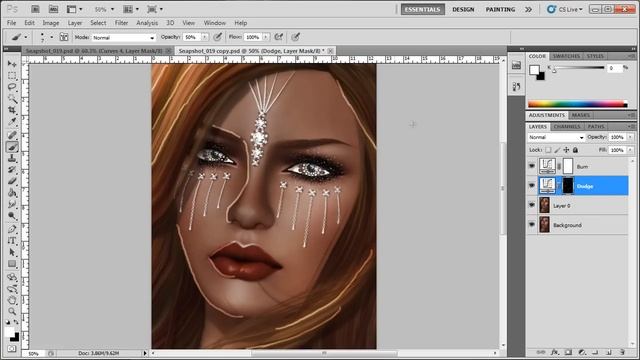Open the Brush Preset picker arrow
This screenshot has height=360, width=640.
click(51, 37)
